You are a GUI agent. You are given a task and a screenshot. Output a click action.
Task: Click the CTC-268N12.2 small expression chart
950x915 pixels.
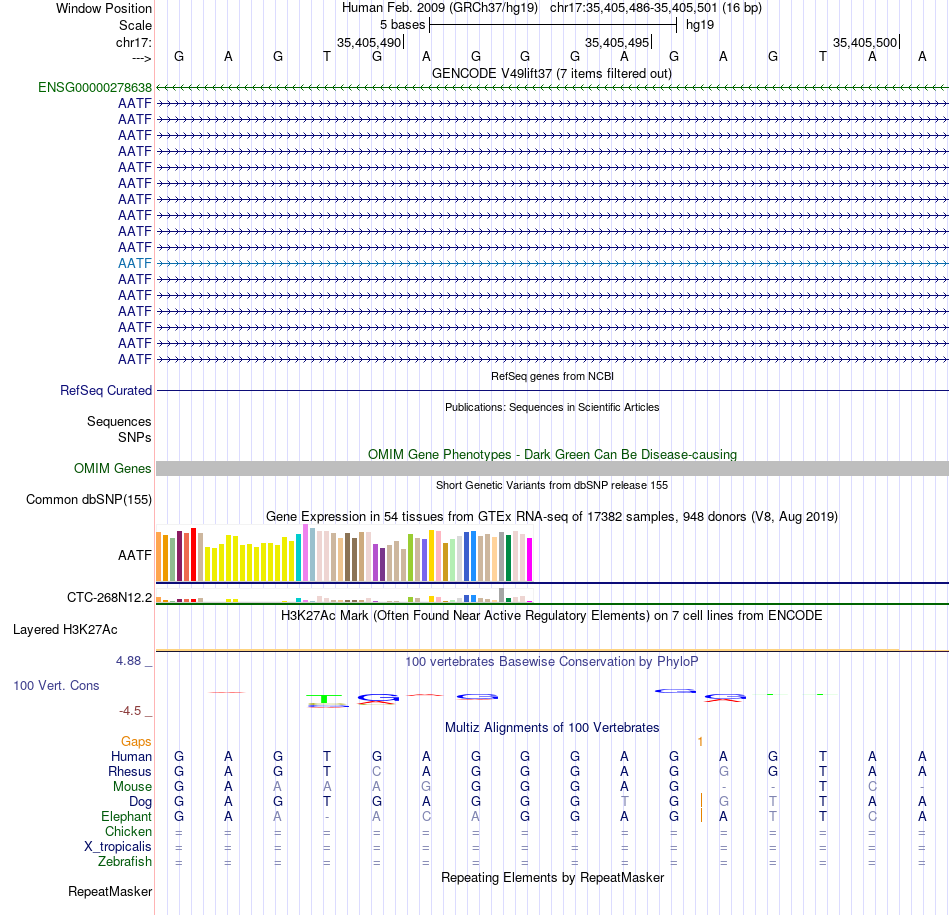click(344, 596)
